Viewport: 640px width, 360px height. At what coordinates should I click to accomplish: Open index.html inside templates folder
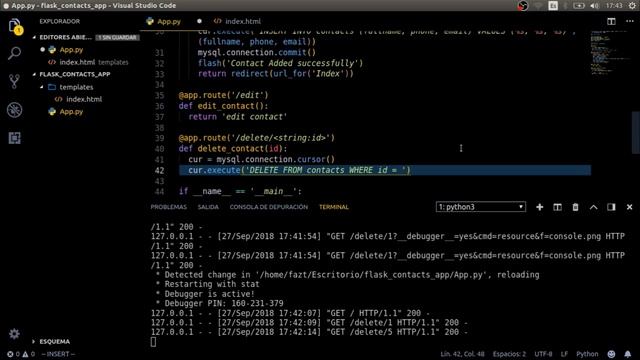pyautogui.click(x=84, y=99)
